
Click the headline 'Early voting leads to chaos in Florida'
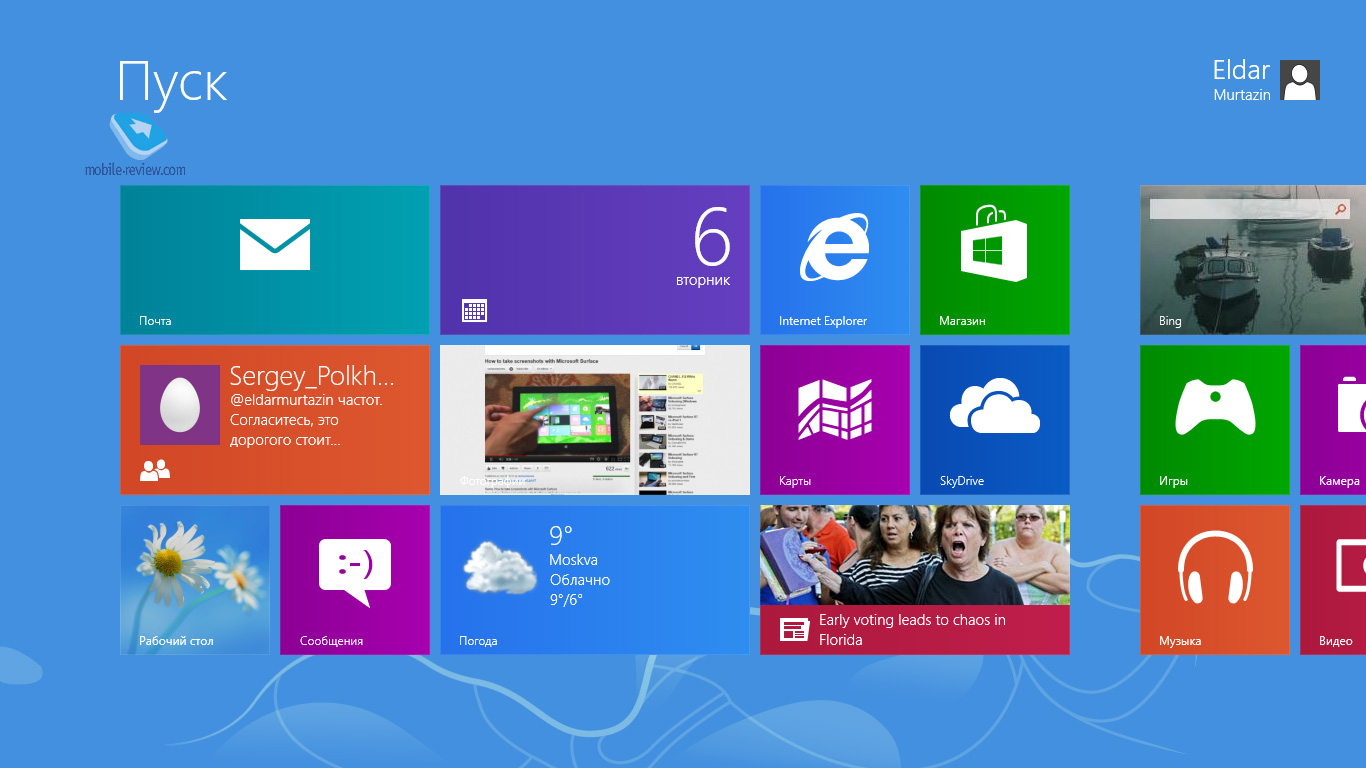point(912,630)
